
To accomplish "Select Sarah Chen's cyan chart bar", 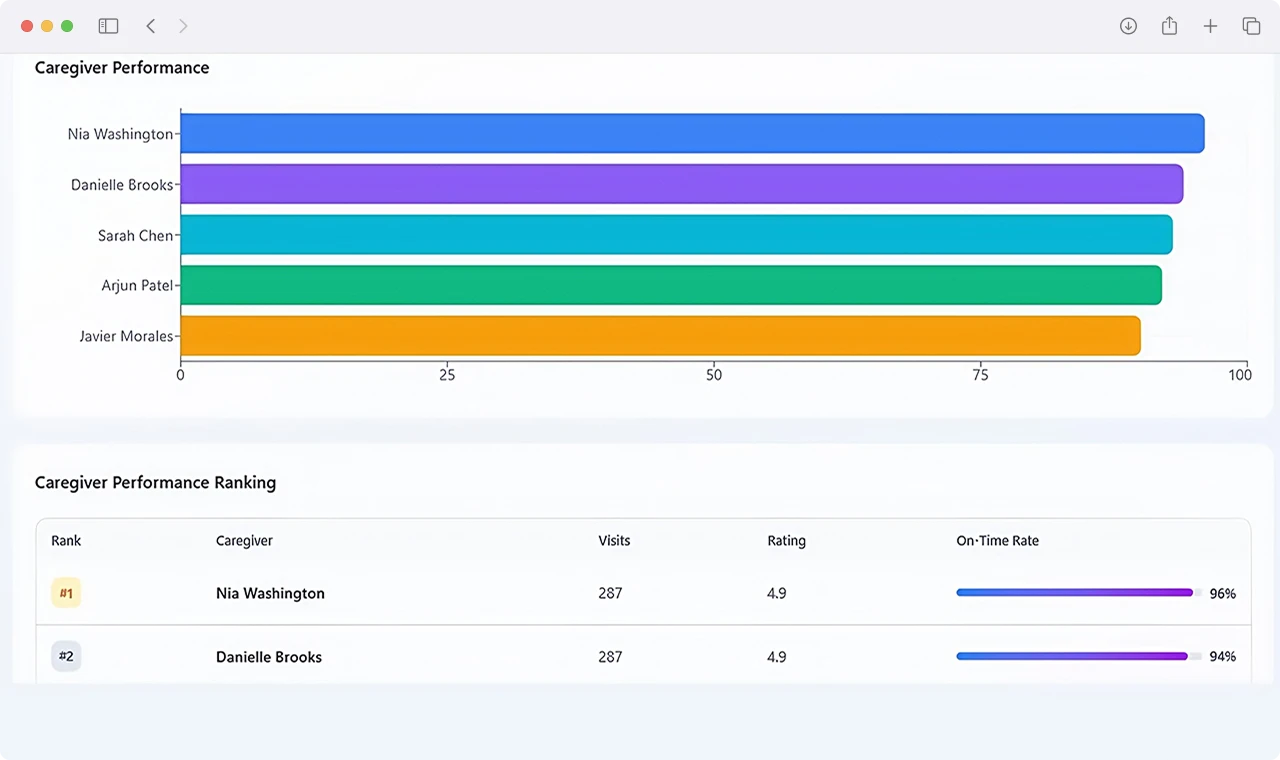I will point(676,235).
